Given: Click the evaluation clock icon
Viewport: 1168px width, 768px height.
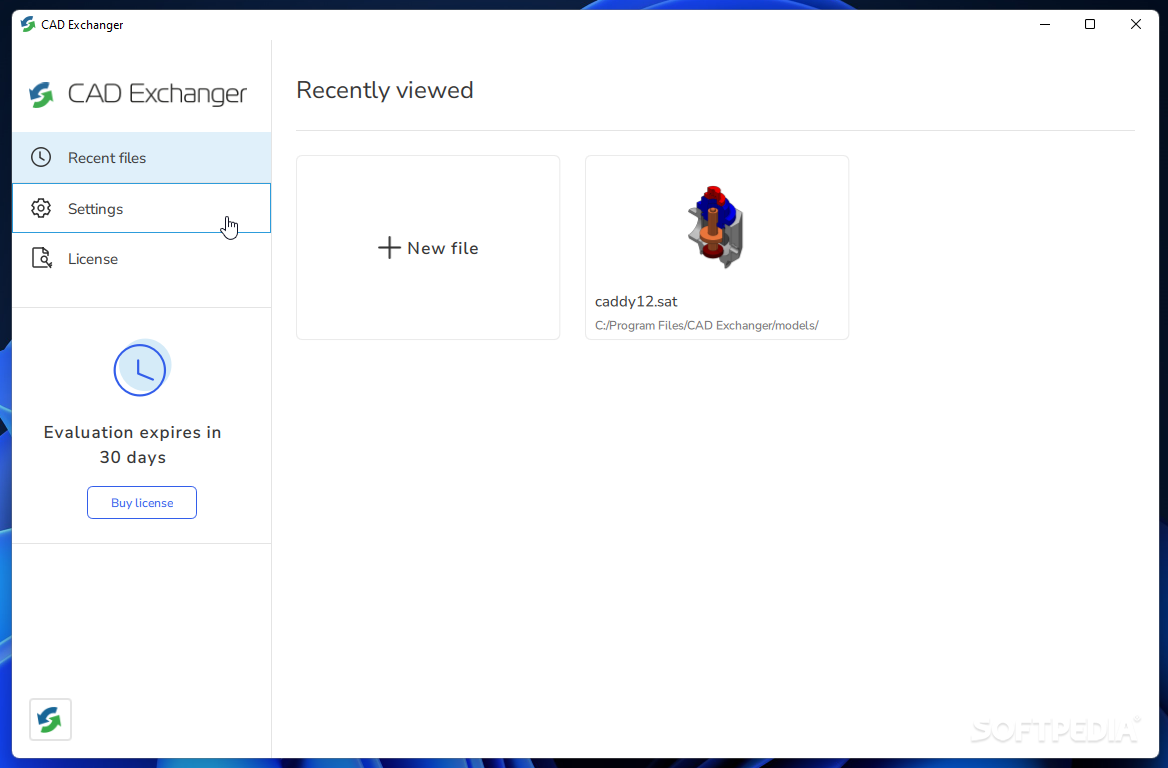Looking at the screenshot, I should 141,369.
